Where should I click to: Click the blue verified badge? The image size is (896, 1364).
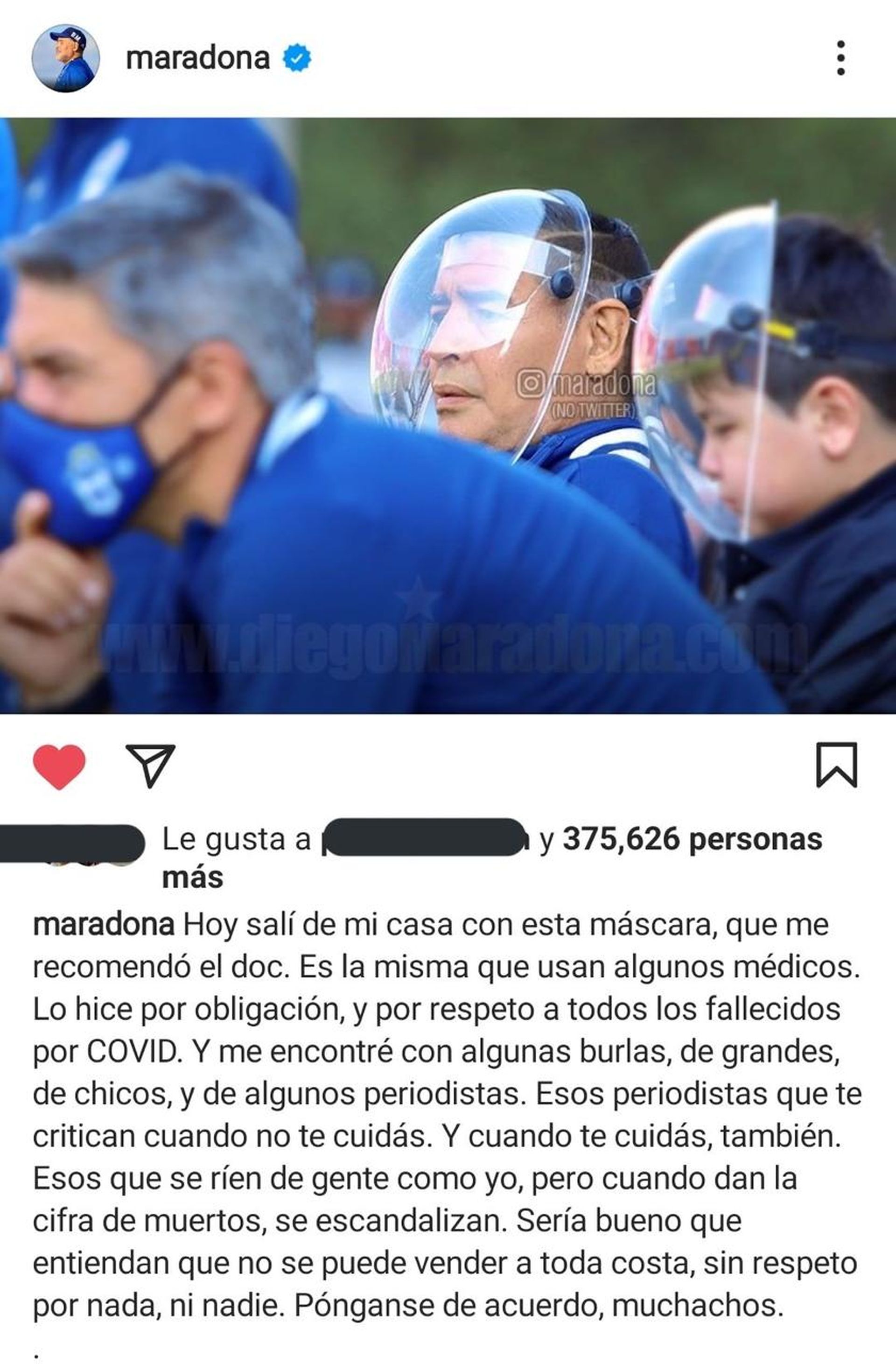tap(297, 58)
